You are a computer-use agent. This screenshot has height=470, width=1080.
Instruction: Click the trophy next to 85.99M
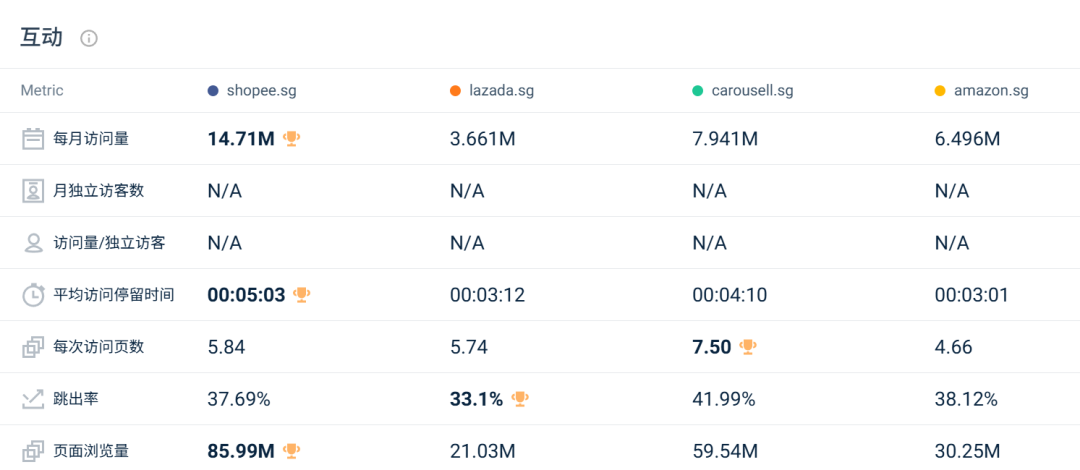[x=292, y=451]
